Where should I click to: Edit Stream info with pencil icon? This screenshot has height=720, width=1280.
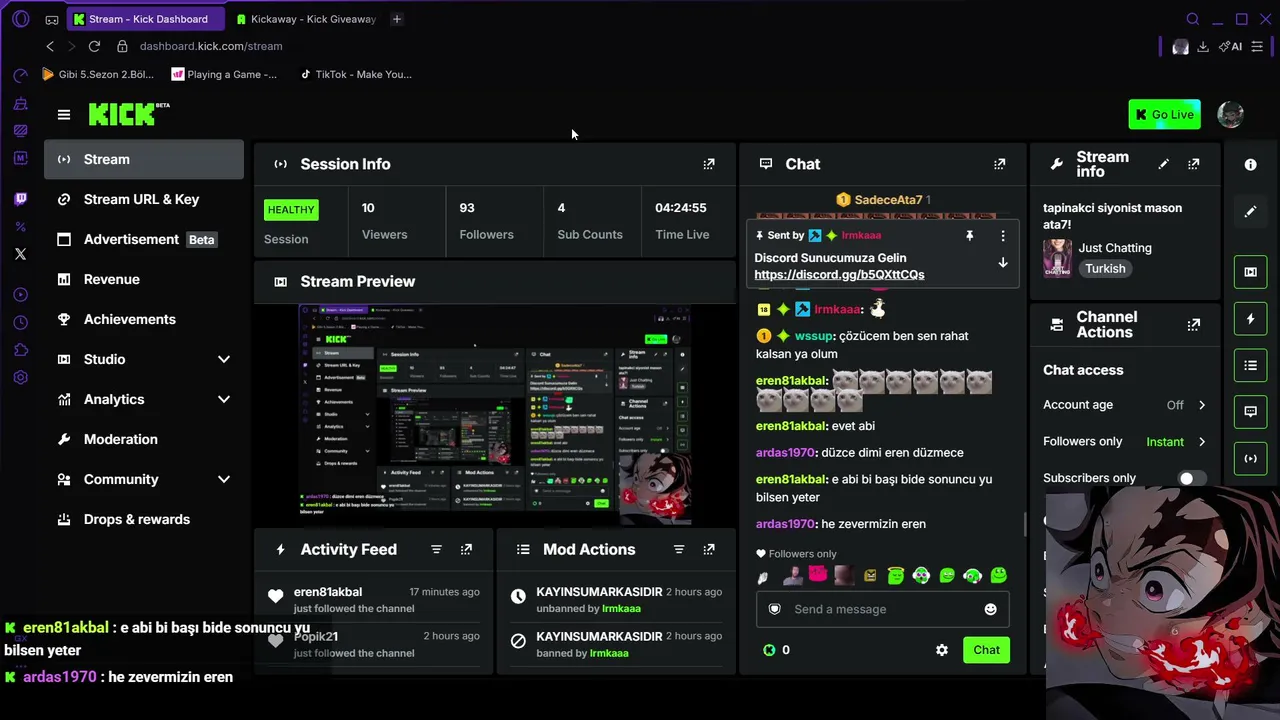(1163, 164)
